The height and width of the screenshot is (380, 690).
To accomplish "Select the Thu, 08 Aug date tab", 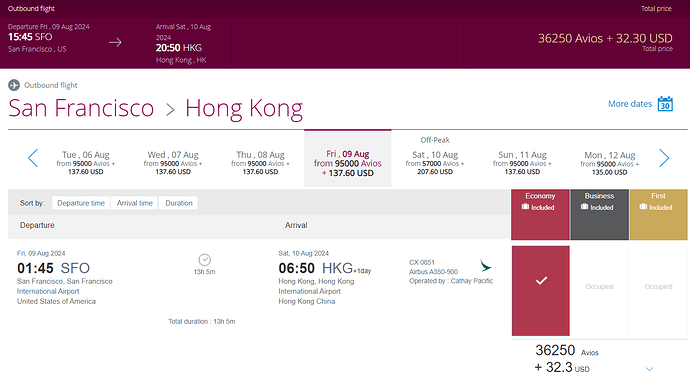I will [260, 163].
